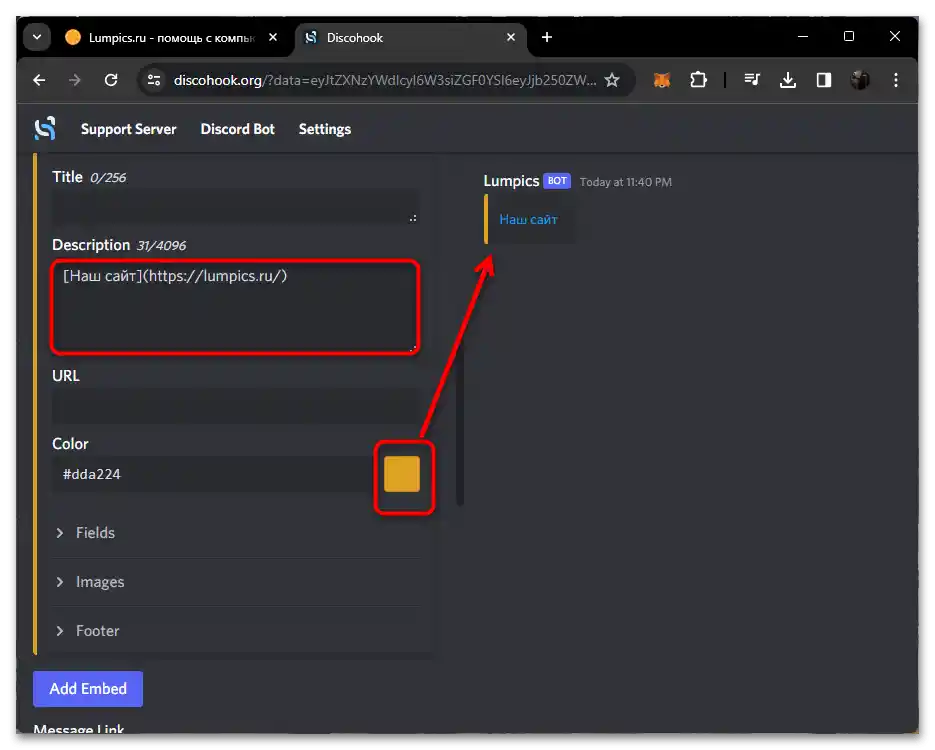Open the profile avatar menu
Screen dimensions: 935x750
click(859, 80)
